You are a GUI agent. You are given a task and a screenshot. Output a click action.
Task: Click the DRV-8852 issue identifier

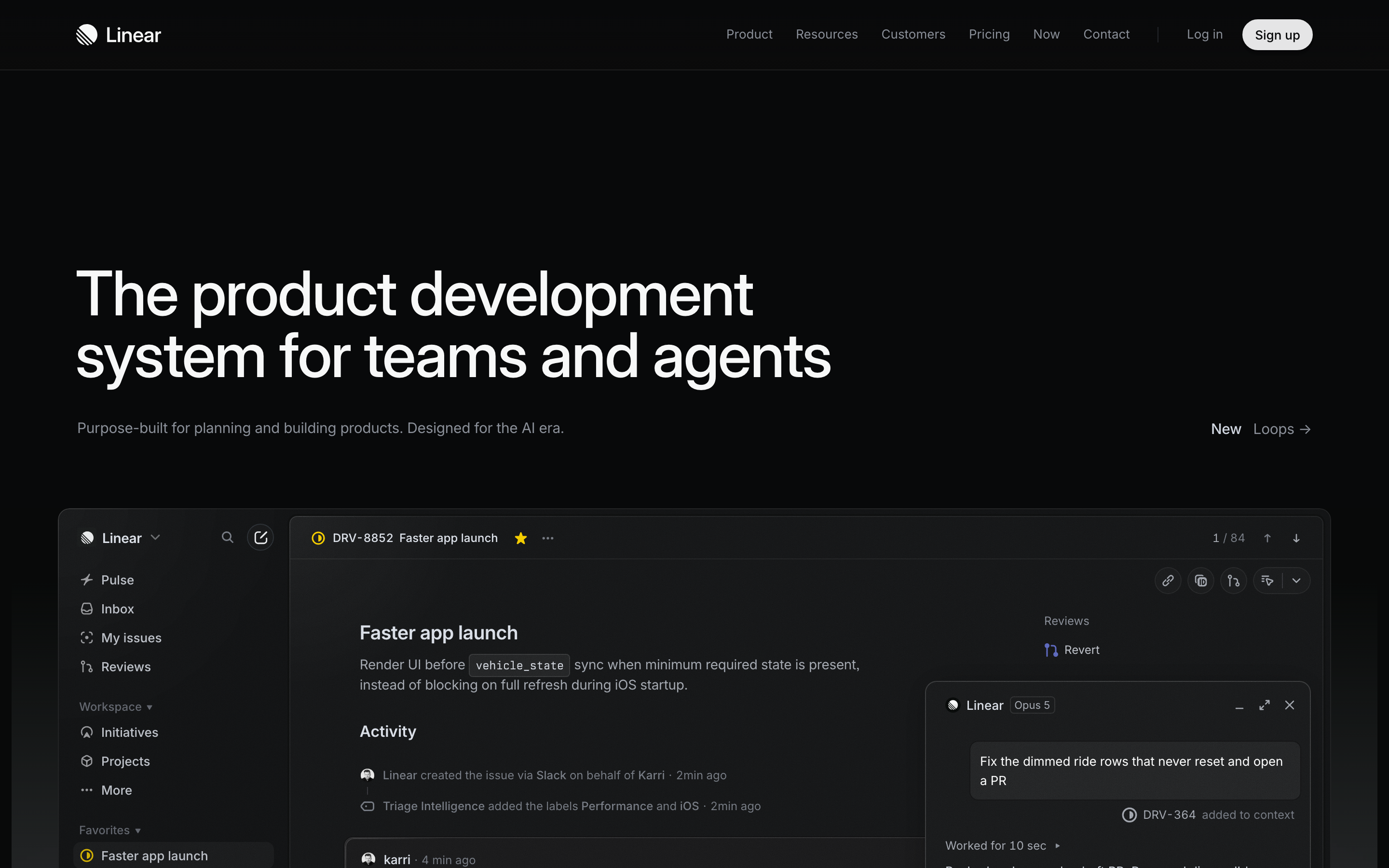tap(362, 538)
